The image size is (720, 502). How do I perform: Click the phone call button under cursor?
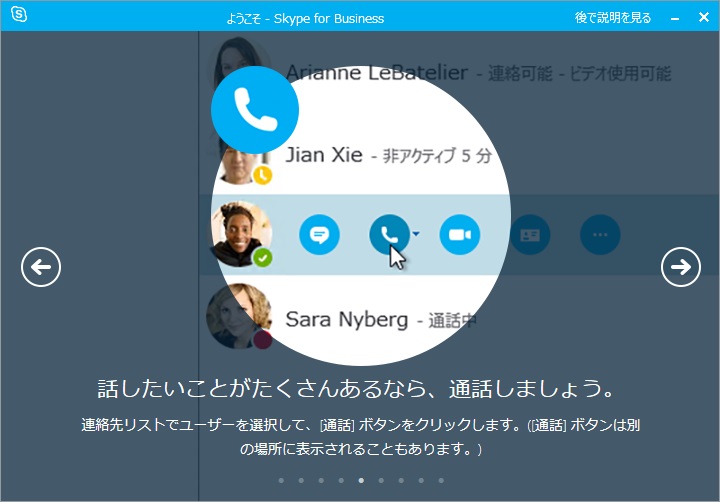pos(389,234)
